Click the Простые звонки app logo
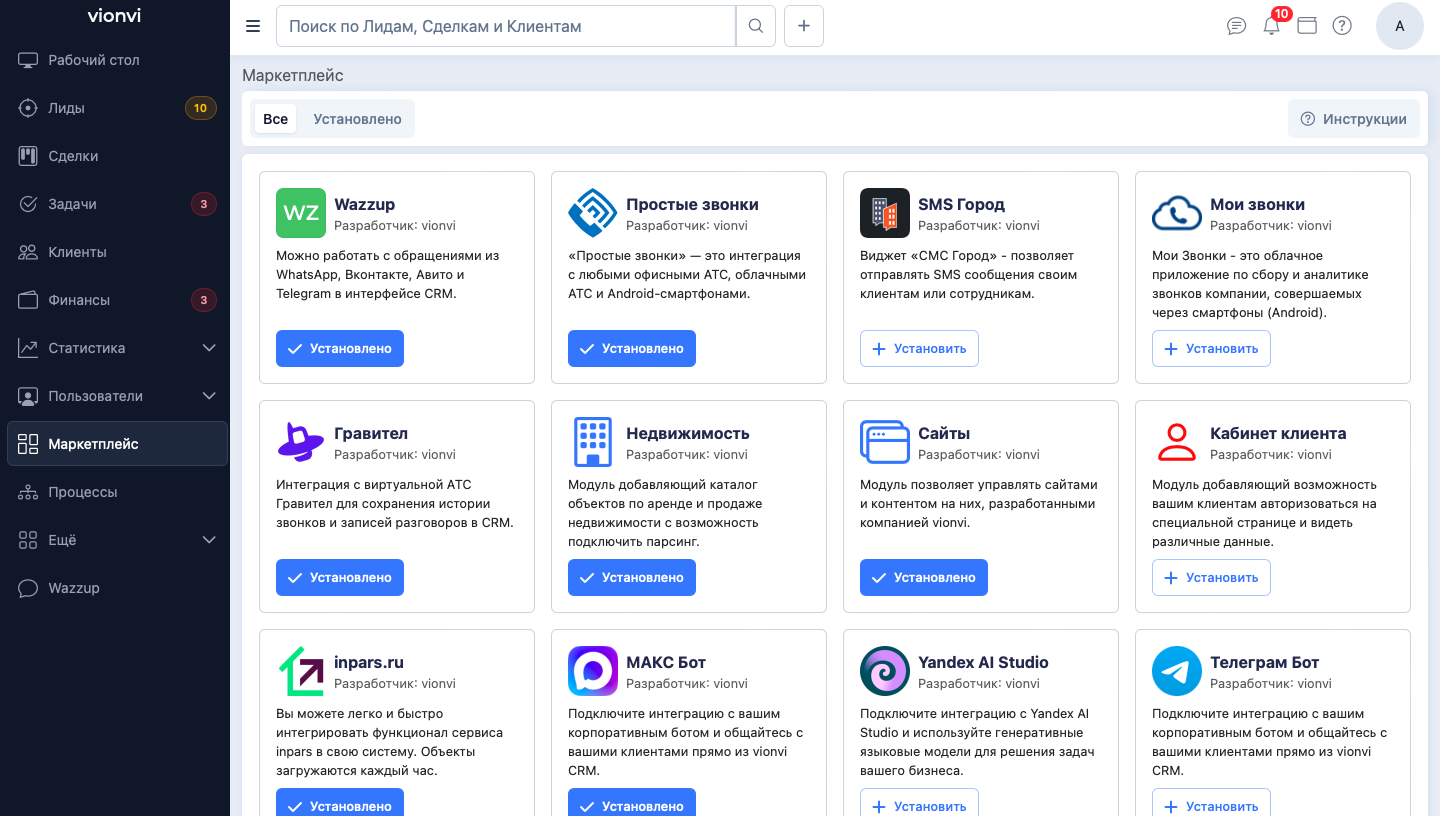 [x=593, y=213]
